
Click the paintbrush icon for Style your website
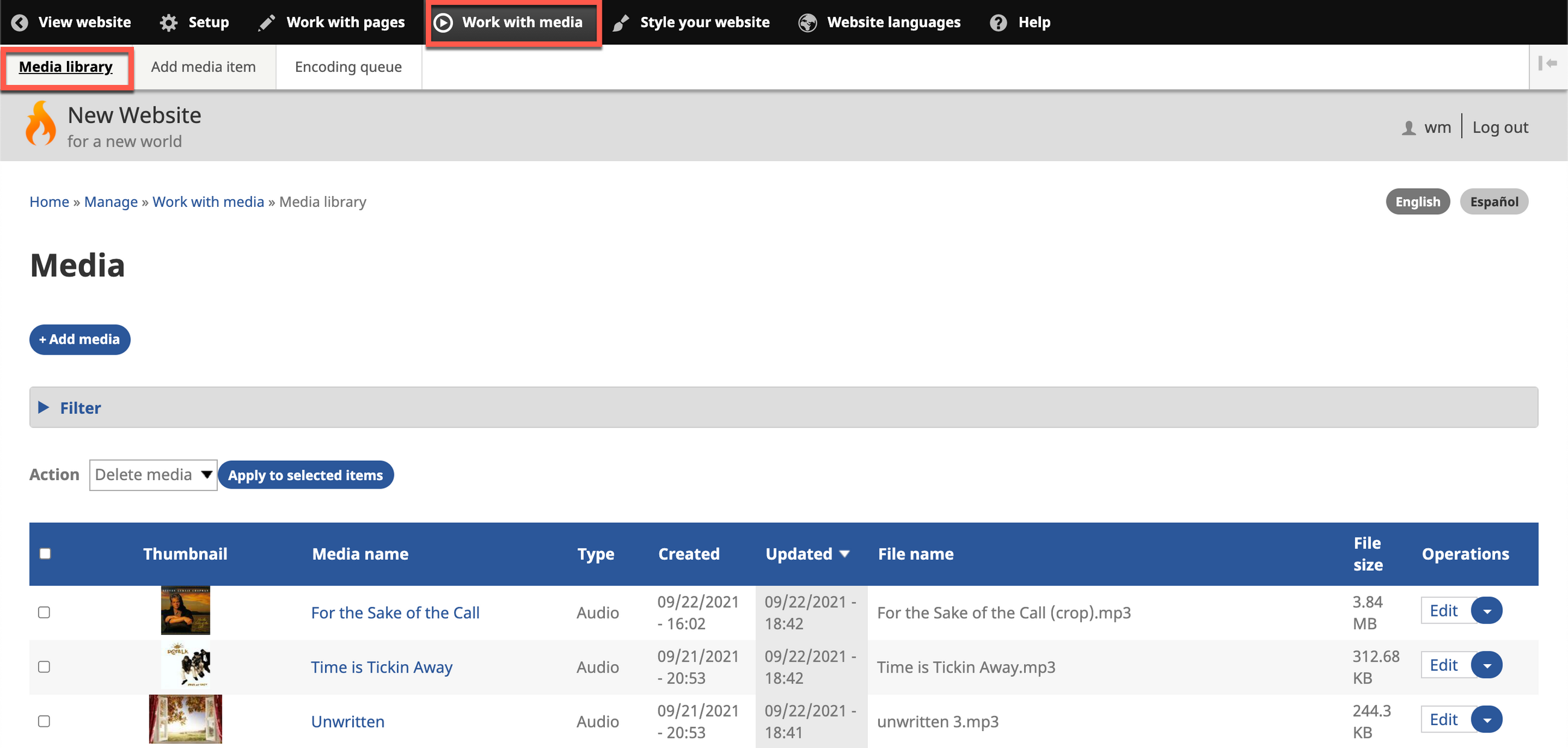pyautogui.click(x=620, y=22)
